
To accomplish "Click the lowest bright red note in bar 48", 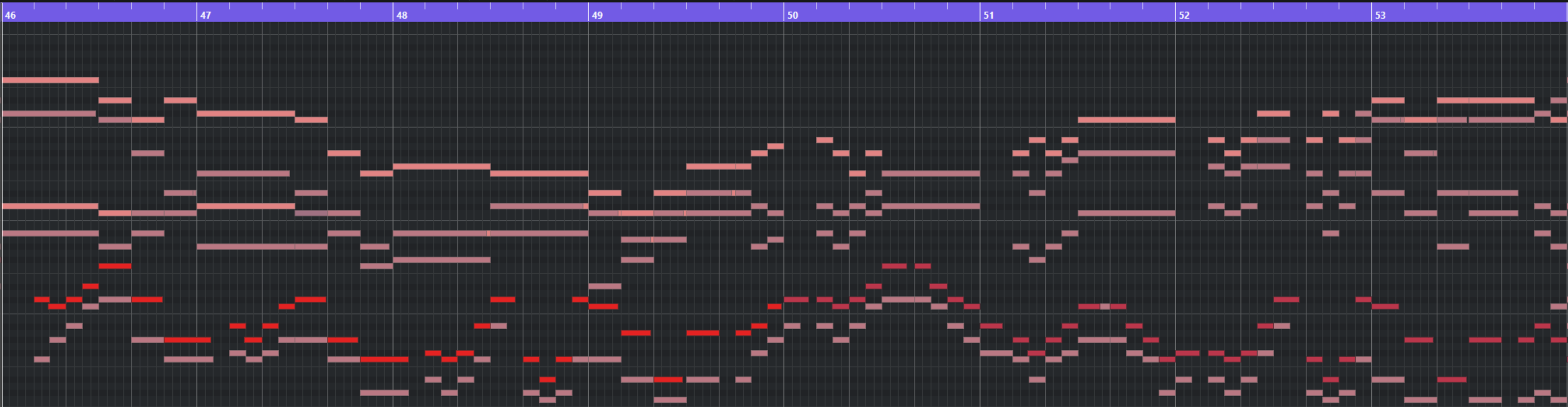I will [x=547, y=380].
